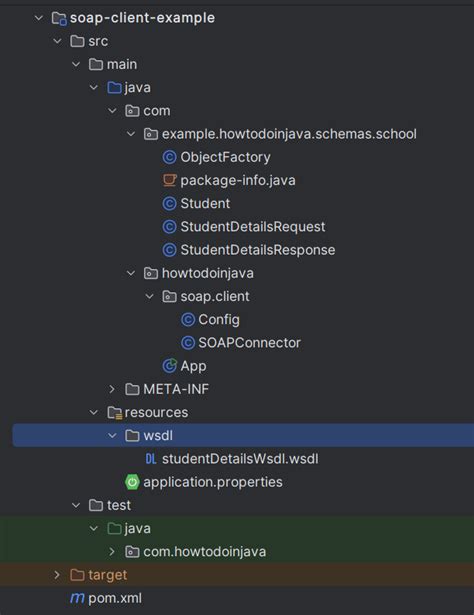The width and height of the screenshot is (474, 615).
Task: Select the SOAPConnector class name
Action: point(249,343)
